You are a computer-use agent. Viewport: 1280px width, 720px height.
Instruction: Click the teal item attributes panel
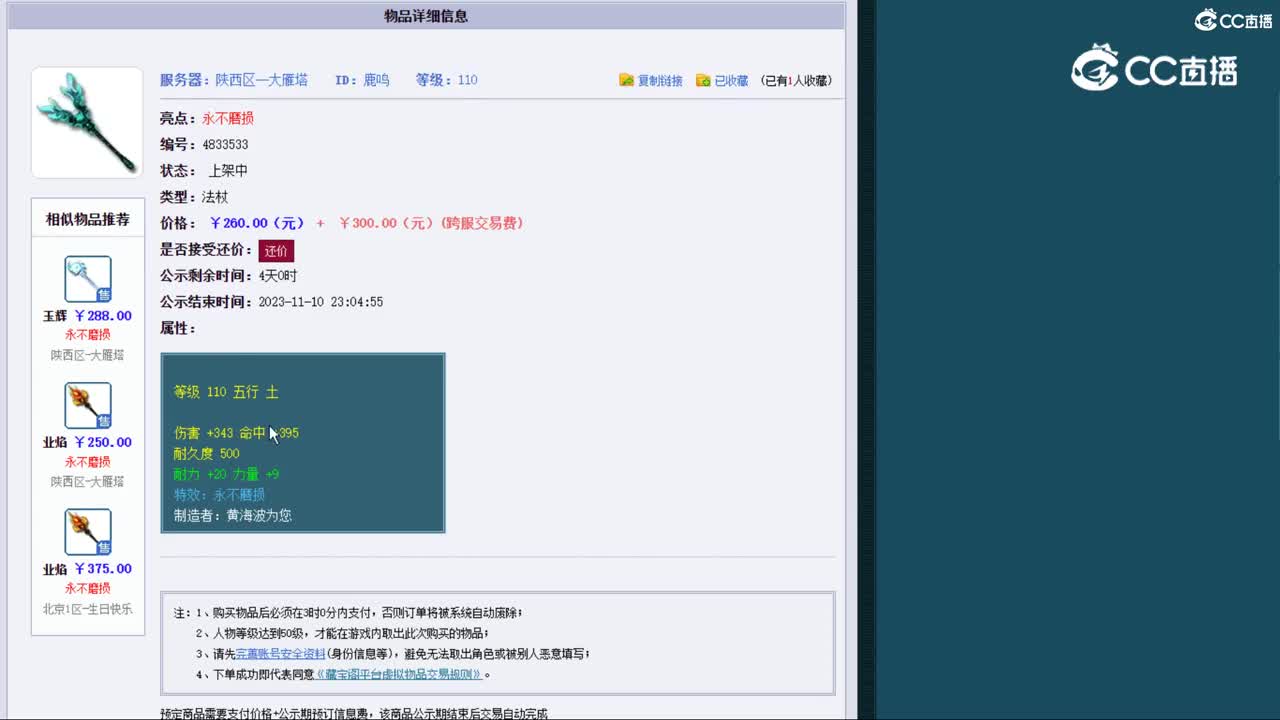tap(303, 443)
